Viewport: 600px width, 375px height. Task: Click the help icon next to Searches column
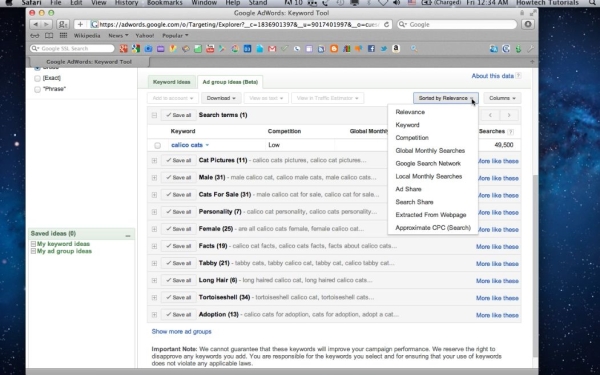coord(510,132)
